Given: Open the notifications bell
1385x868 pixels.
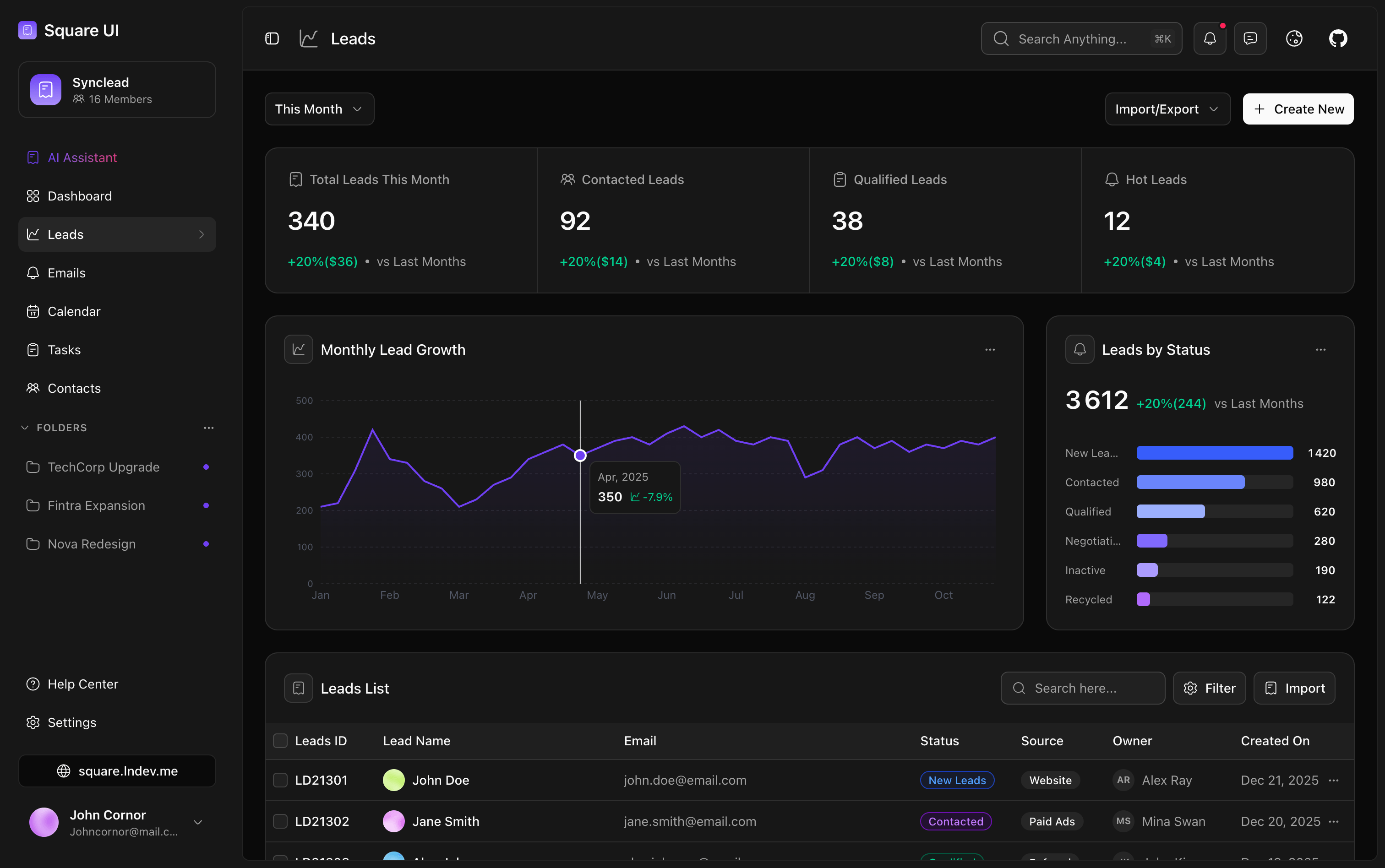Looking at the screenshot, I should click(x=1209, y=38).
